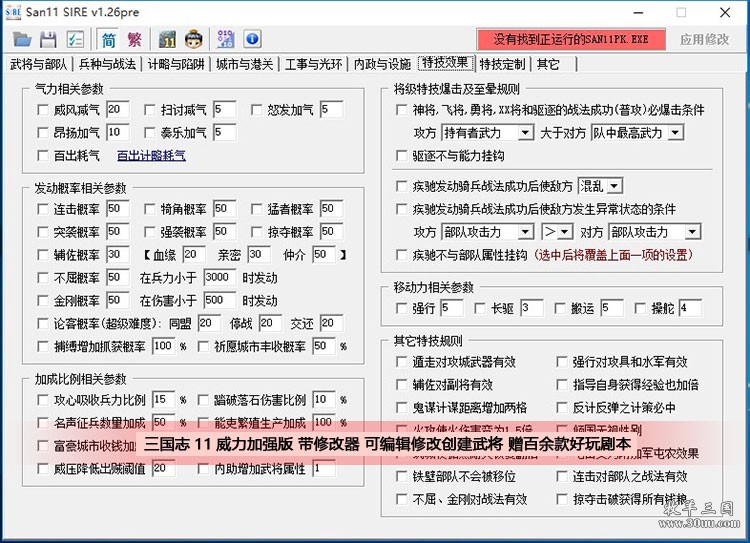Check 指导自身获得经验也加倍 option
Viewport: 750px width, 543px height.
(562, 385)
